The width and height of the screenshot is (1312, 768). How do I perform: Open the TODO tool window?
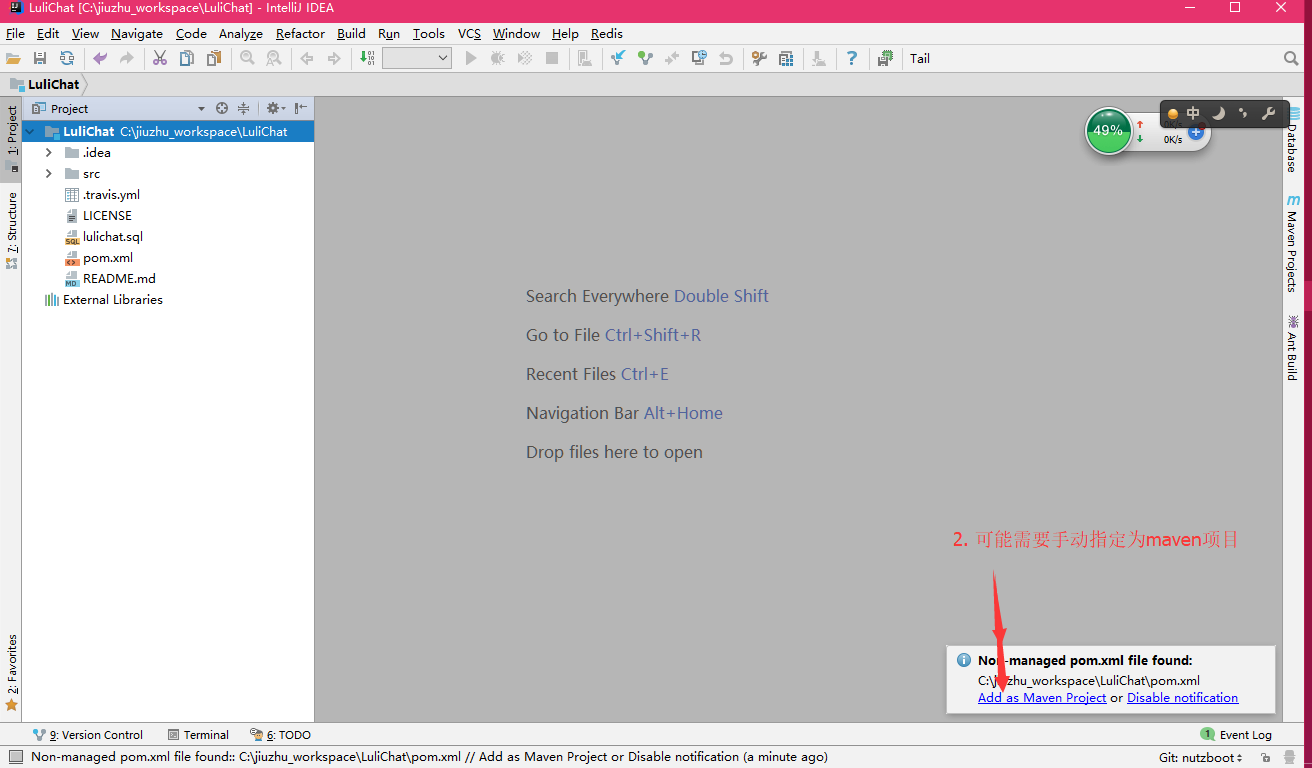coord(281,735)
